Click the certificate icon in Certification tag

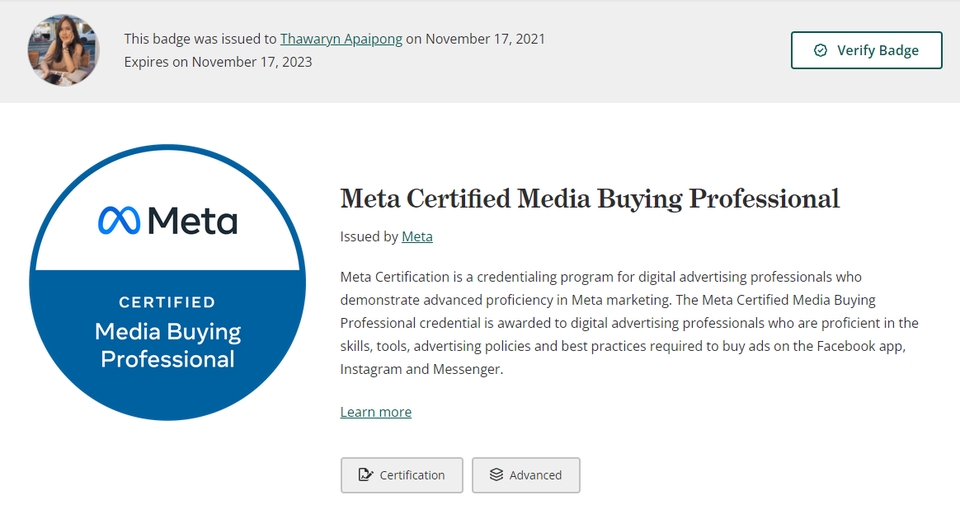point(366,475)
